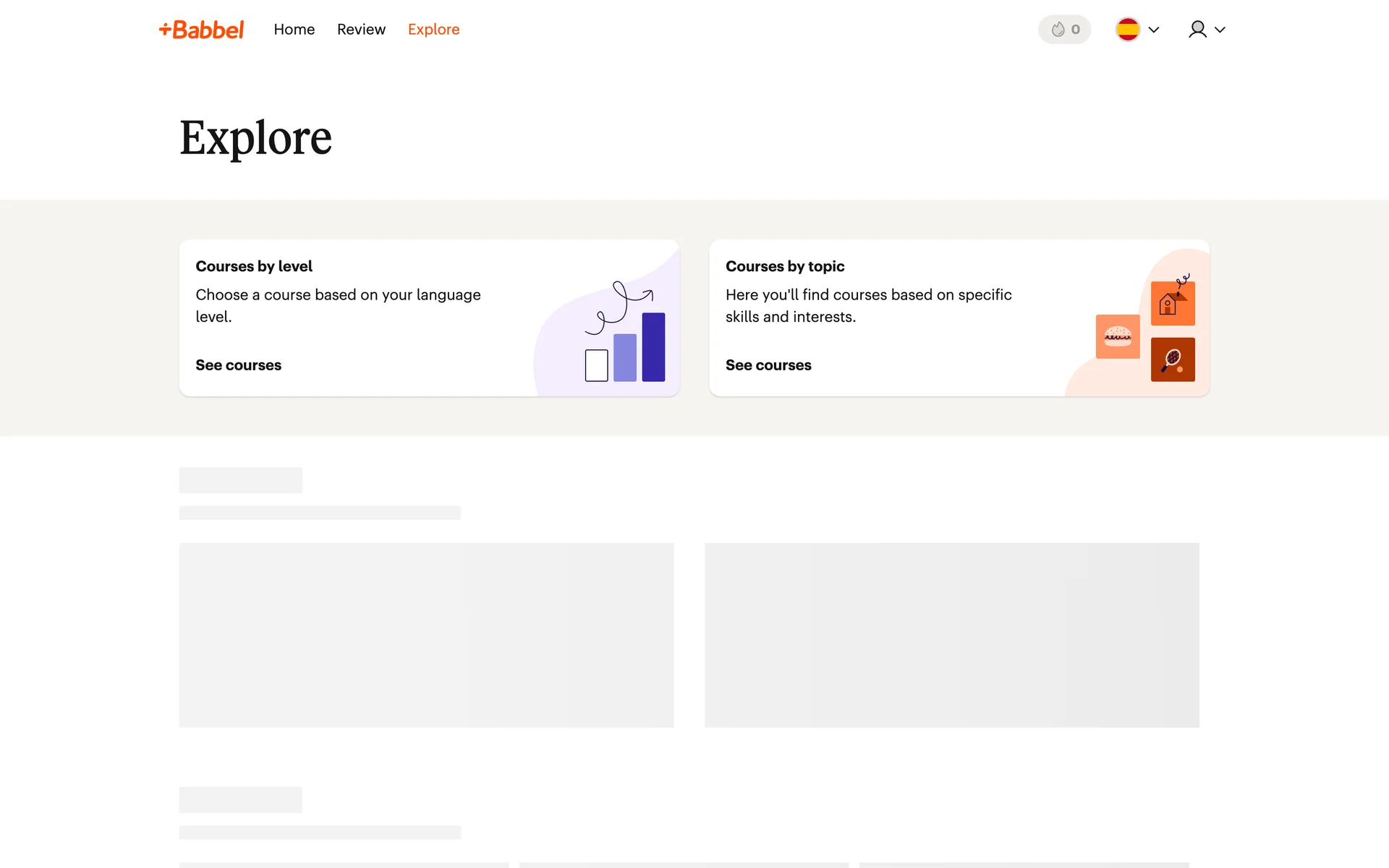Click the right loading course placeholder card

(951, 635)
